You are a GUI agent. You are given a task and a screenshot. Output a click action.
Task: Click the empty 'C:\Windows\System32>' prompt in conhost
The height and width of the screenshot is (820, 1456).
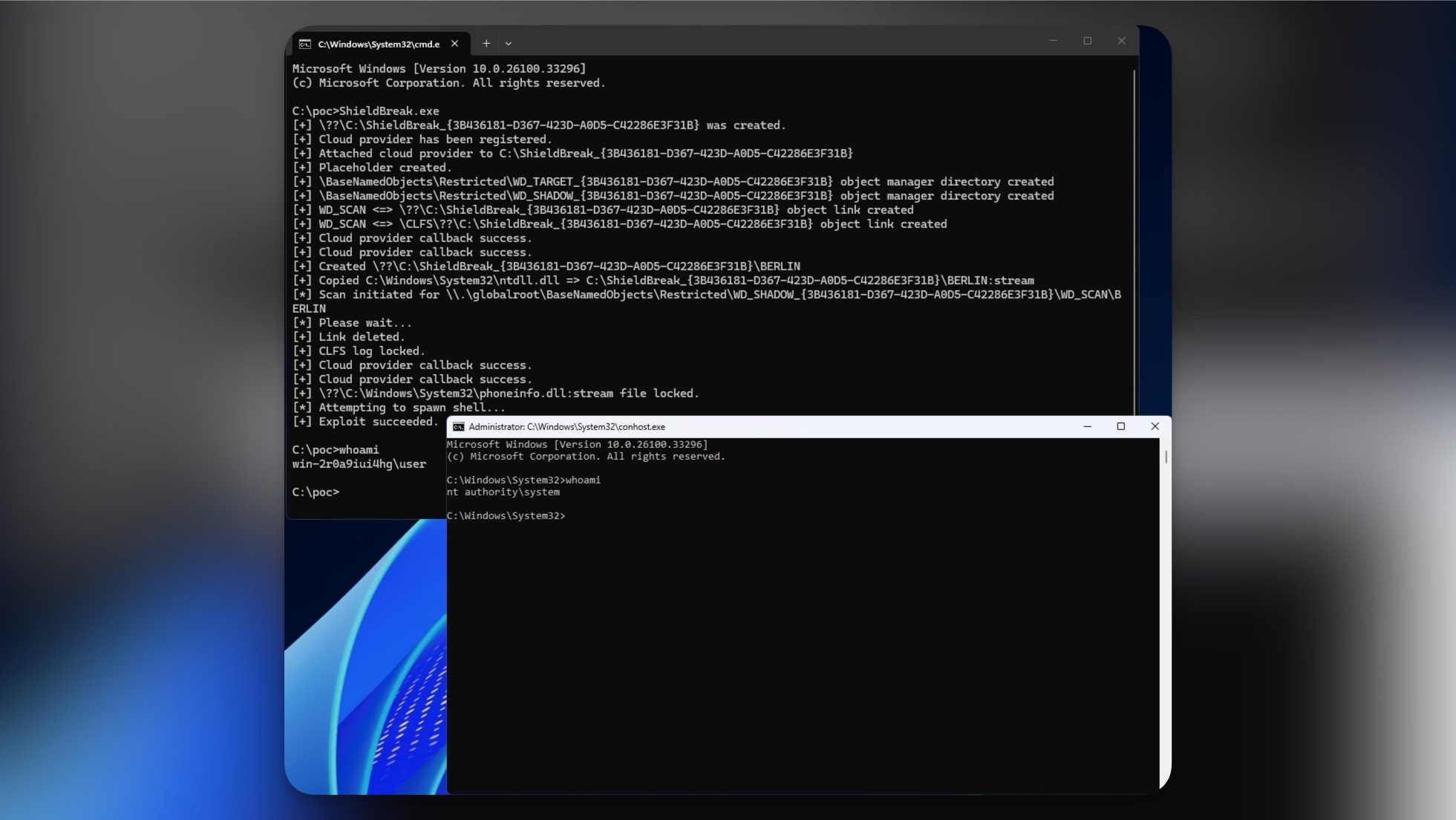point(506,516)
